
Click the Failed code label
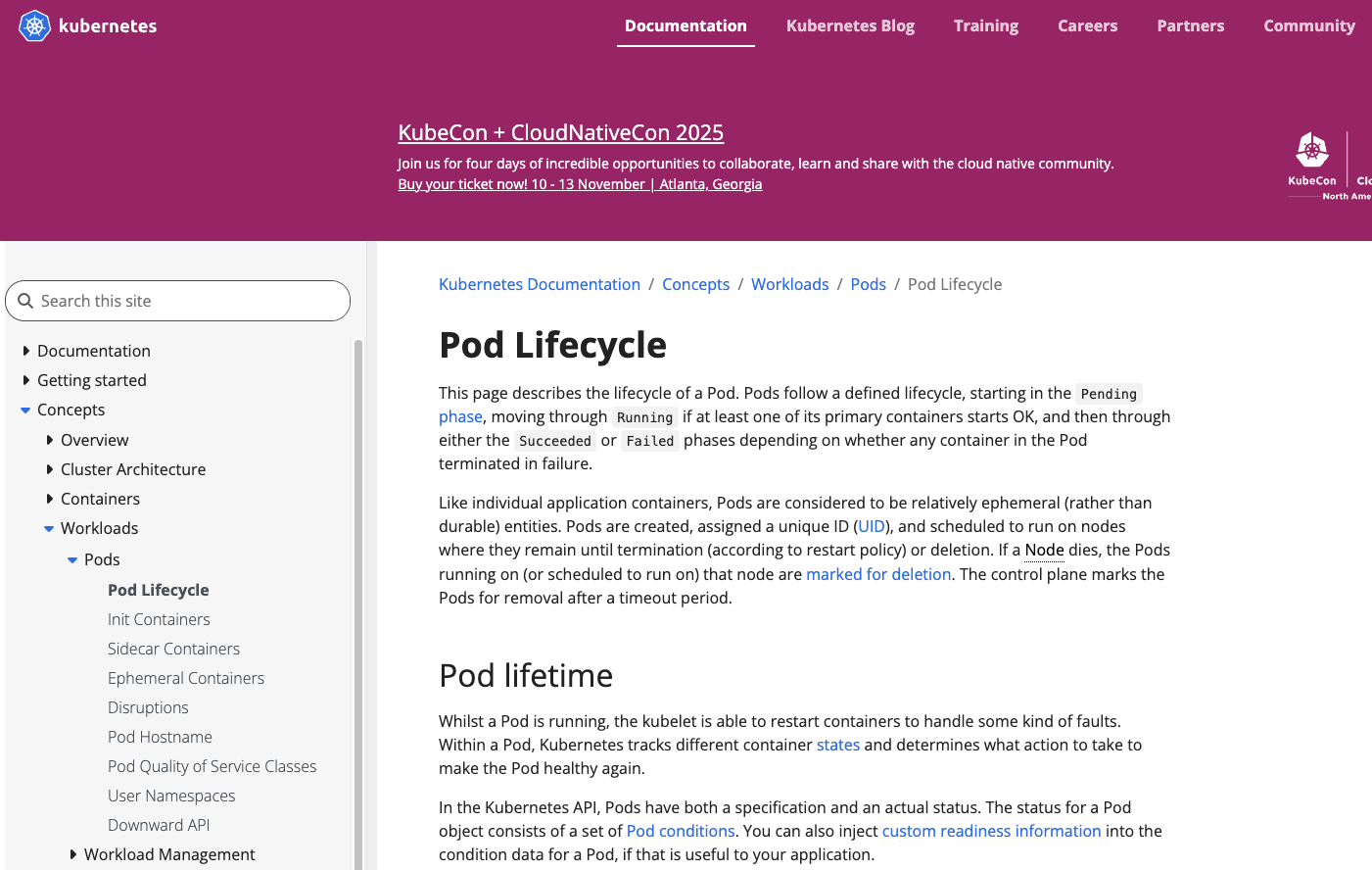[x=650, y=441]
